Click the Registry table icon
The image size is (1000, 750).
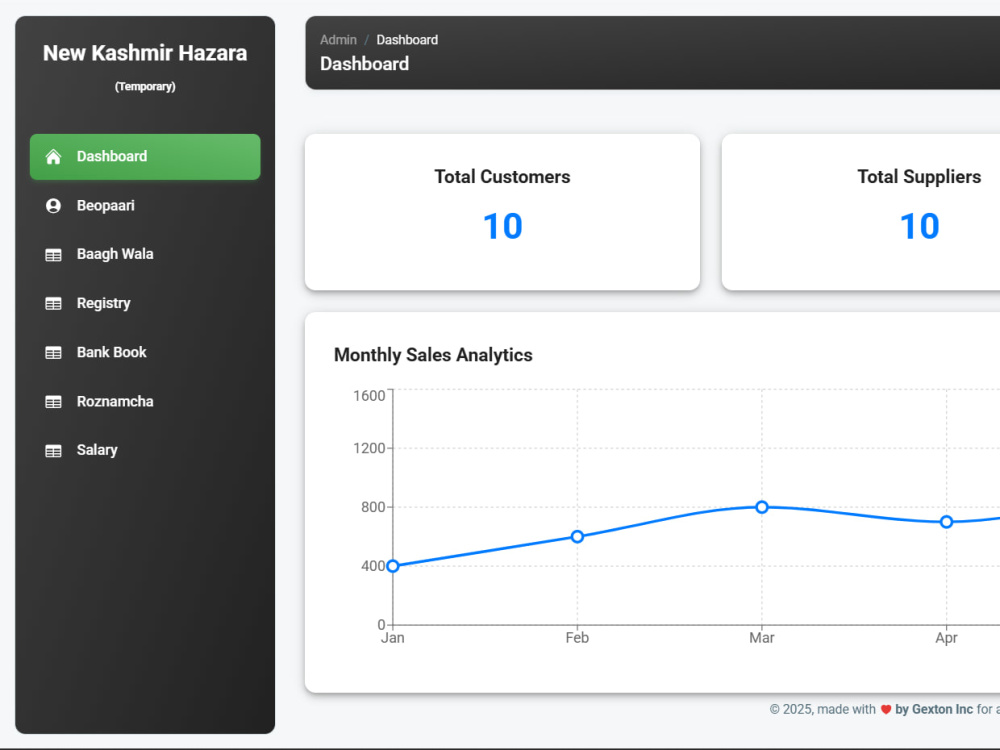click(x=54, y=304)
